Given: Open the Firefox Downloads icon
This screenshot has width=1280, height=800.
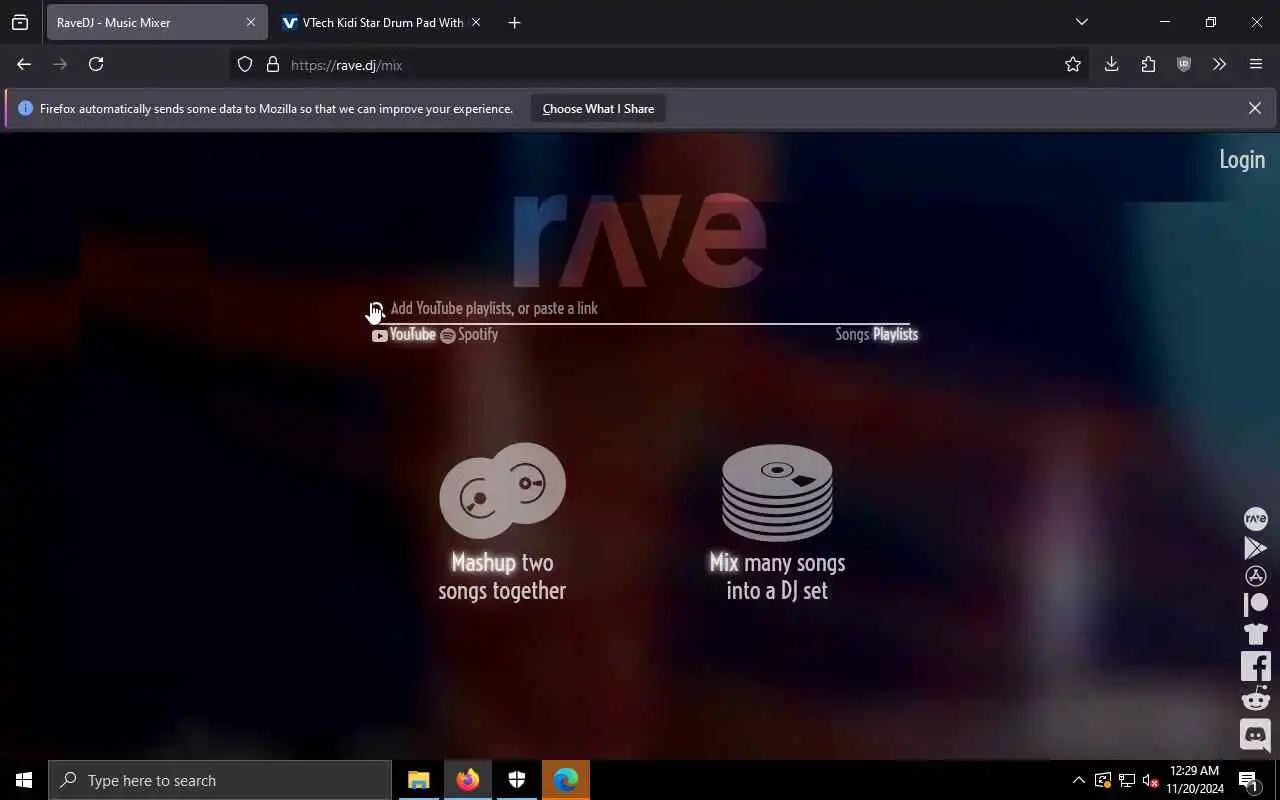Looking at the screenshot, I should [x=1111, y=64].
